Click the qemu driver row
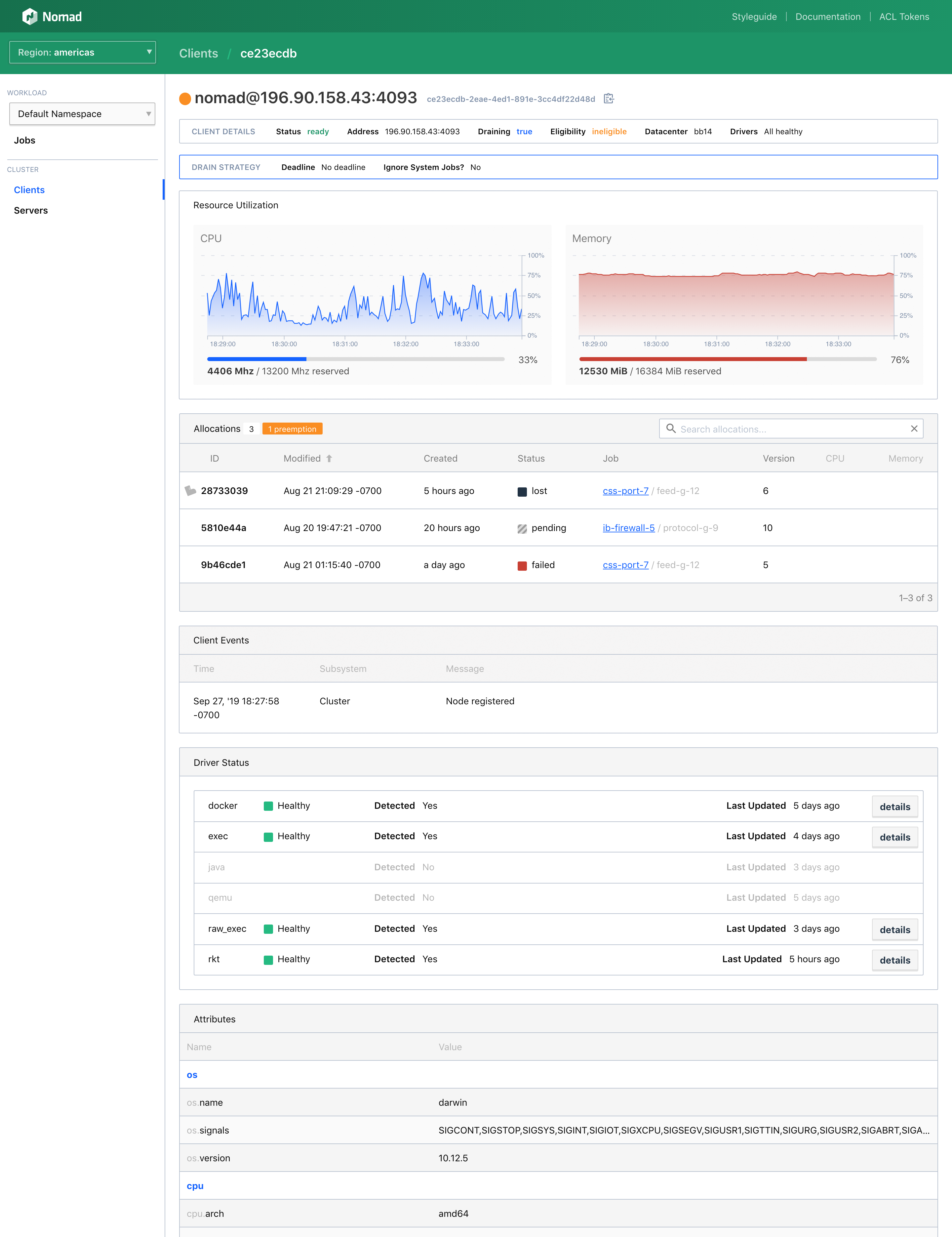The image size is (952, 1237). [558, 898]
